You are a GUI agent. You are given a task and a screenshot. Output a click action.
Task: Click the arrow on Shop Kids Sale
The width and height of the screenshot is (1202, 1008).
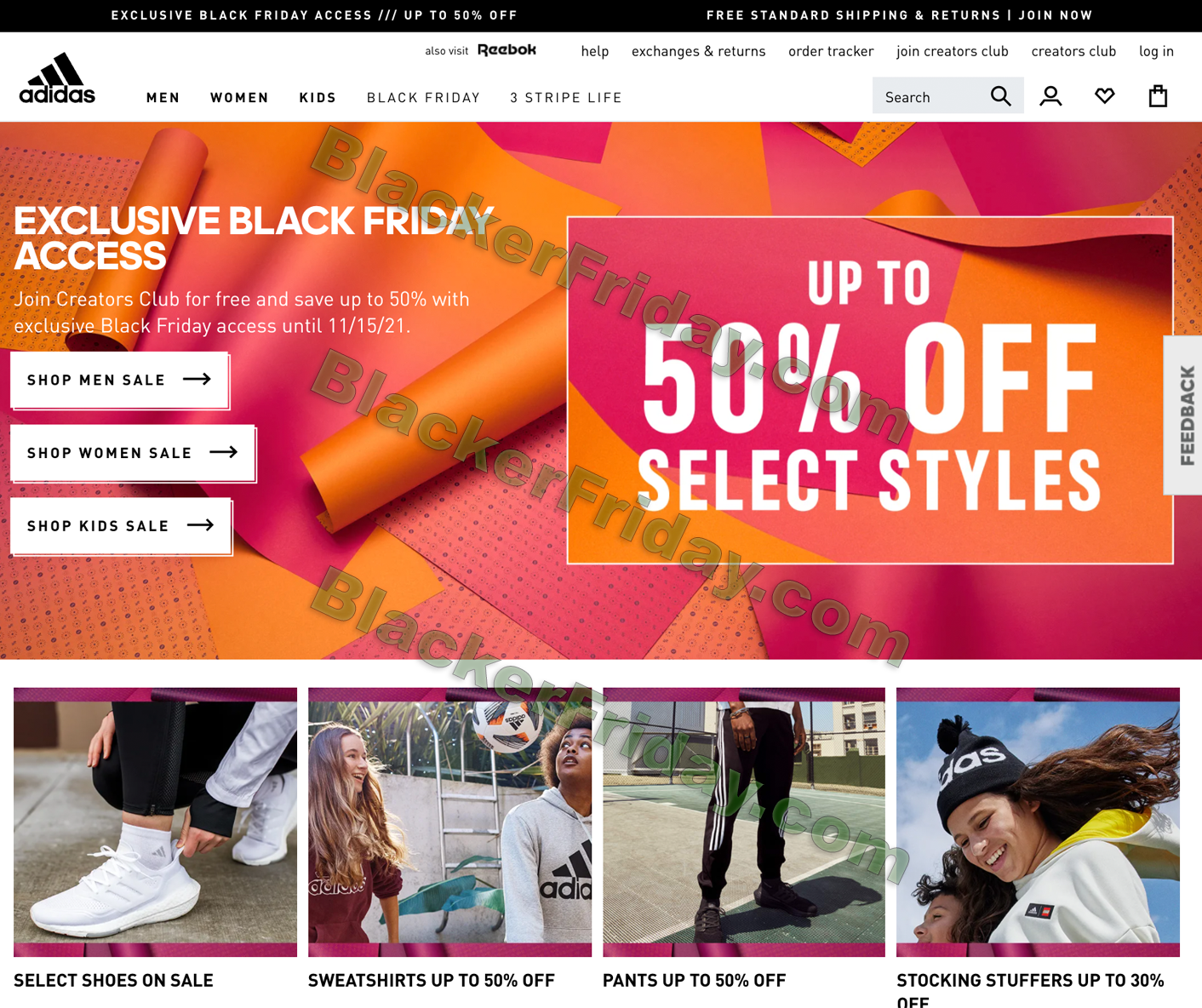[x=200, y=525]
